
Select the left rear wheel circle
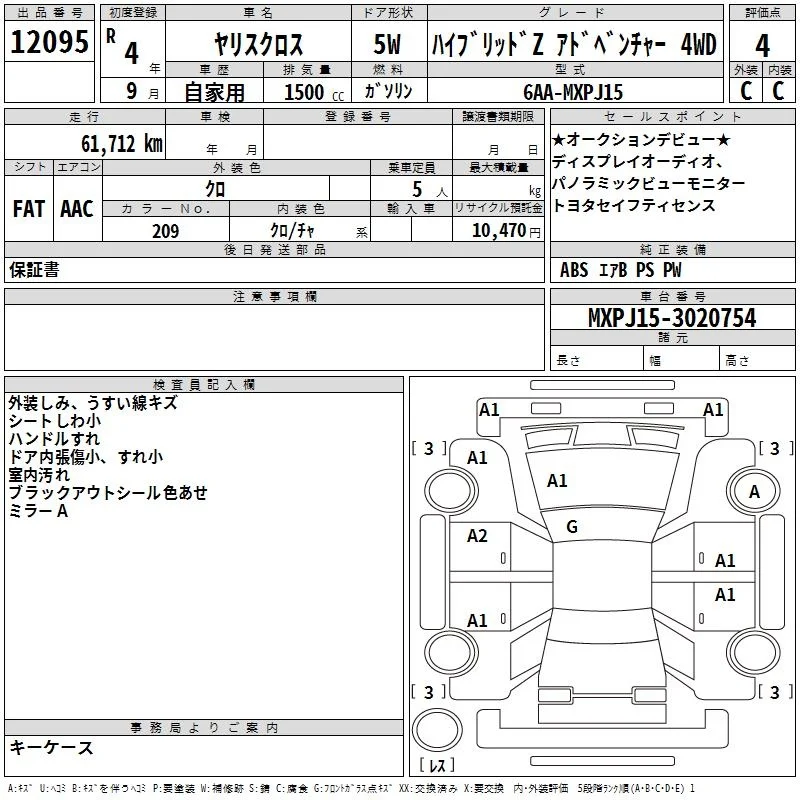pyautogui.click(x=451, y=652)
